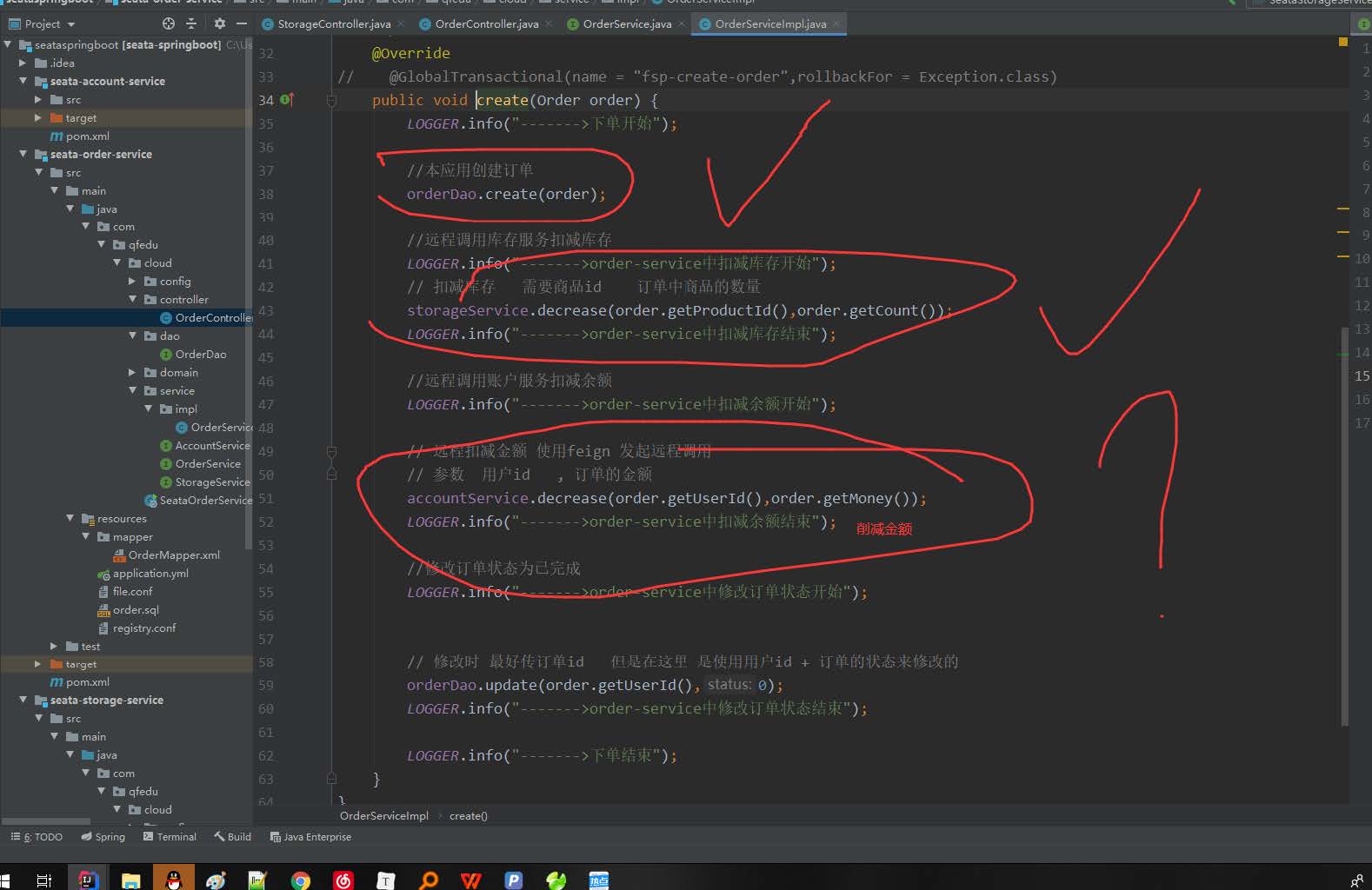Toggle code folding marker at line 49
The width and height of the screenshot is (1372, 890).
pyautogui.click(x=331, y=452)
